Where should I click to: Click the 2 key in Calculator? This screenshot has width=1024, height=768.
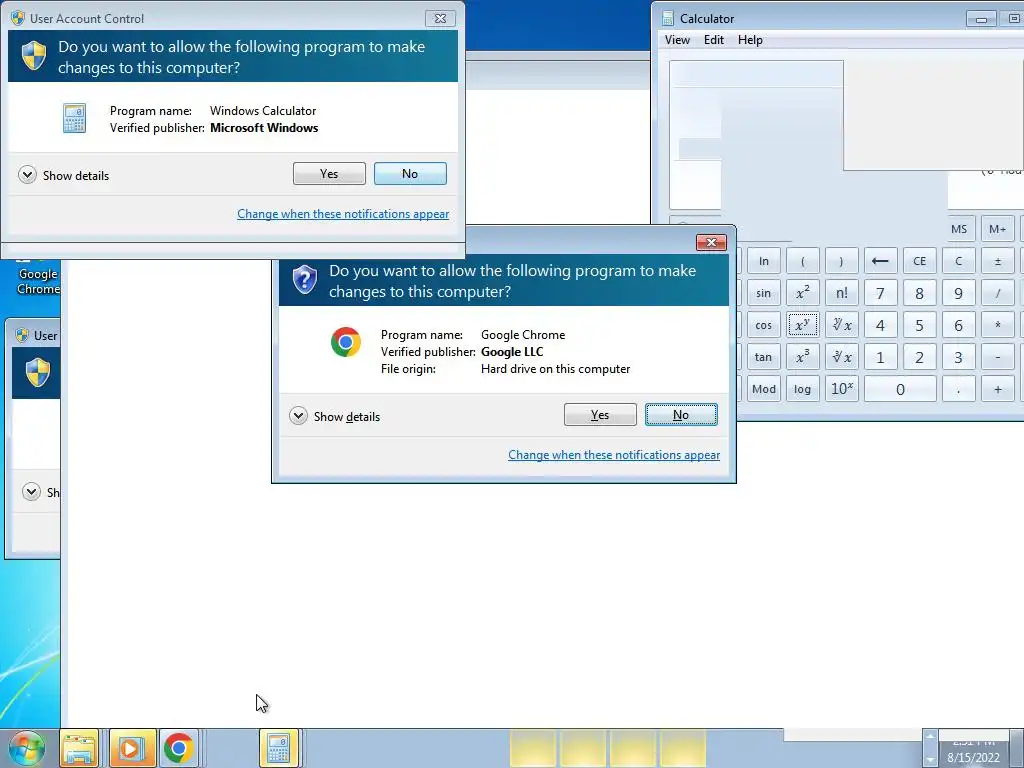pyautogui.click(x=920, y=357)
